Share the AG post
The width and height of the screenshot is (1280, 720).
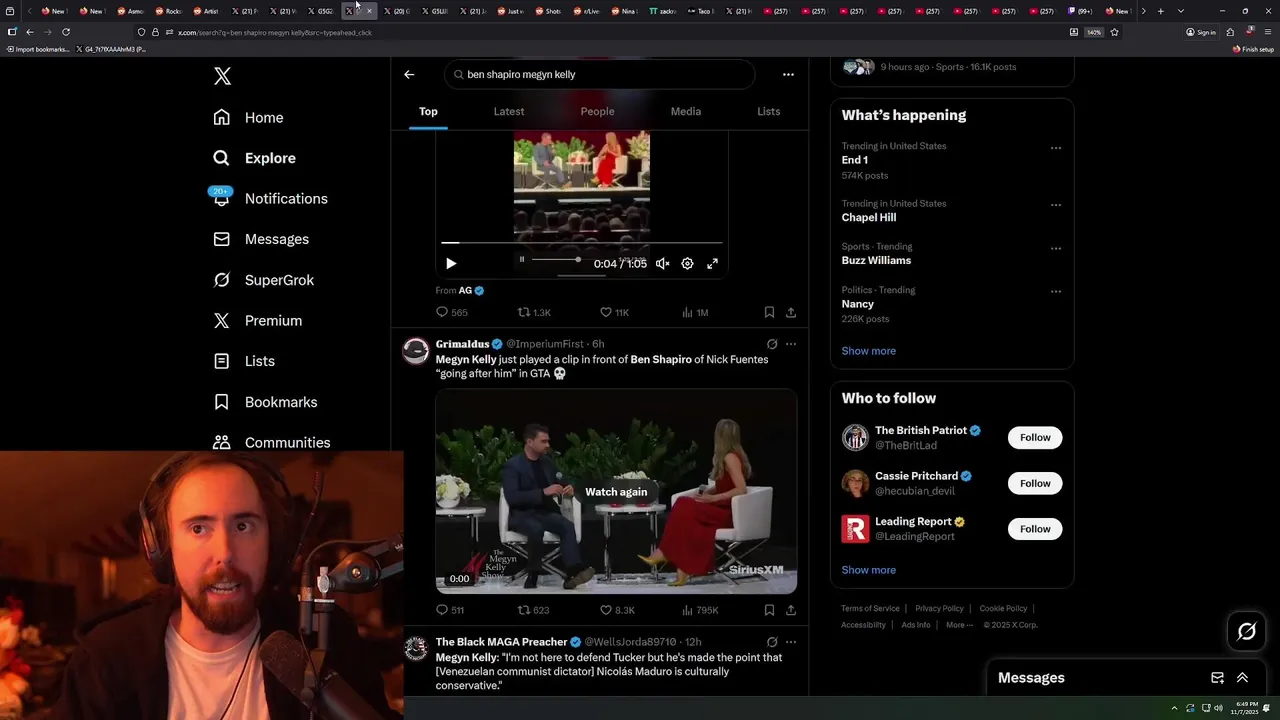point(791,312)
